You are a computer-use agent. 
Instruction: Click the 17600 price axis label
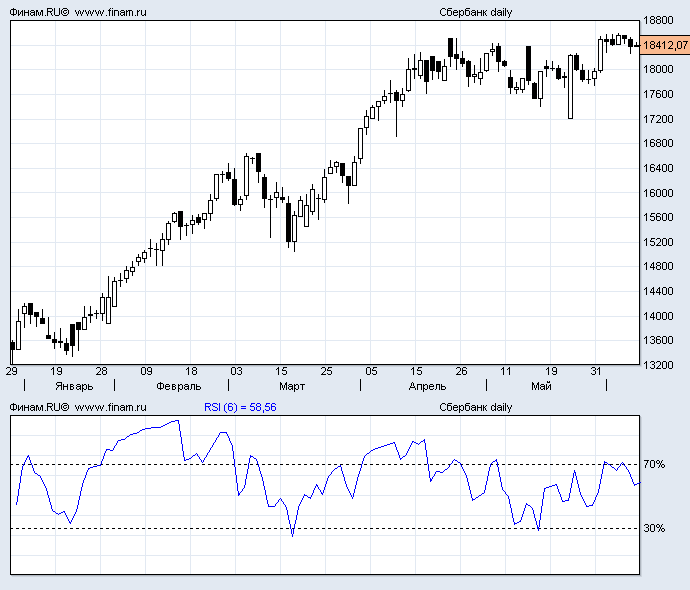[658, 94]
